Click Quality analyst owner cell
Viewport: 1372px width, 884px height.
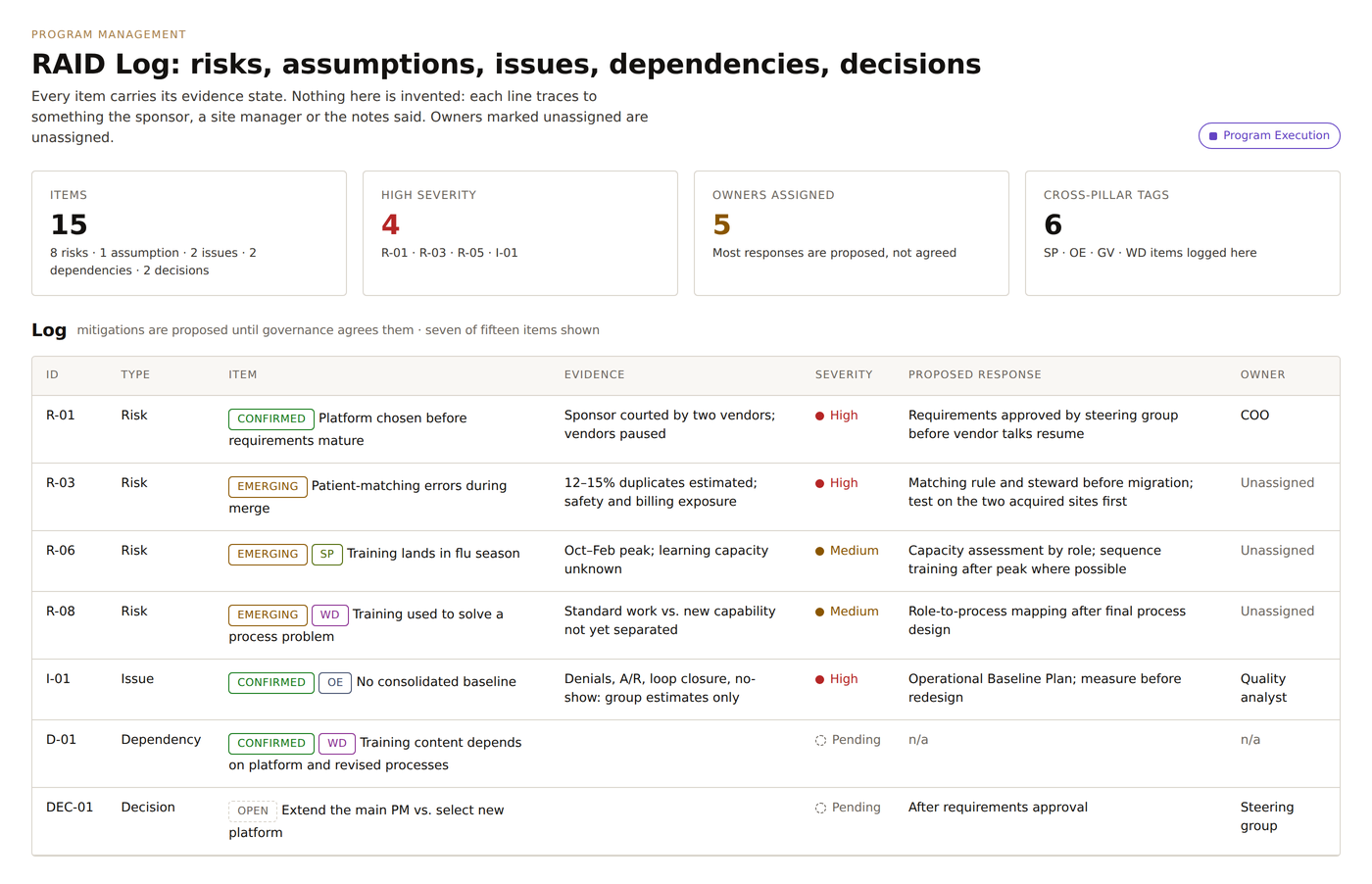[x=1264, y=688]
